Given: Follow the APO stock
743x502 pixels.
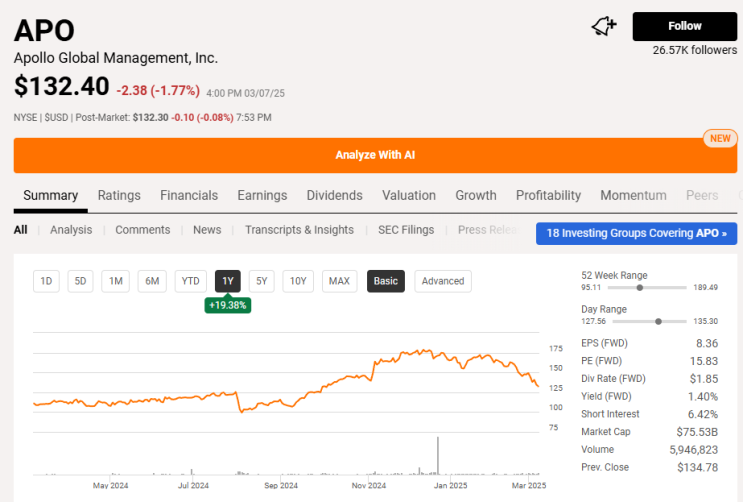Looking at the screenshot, I should [684, 26].
